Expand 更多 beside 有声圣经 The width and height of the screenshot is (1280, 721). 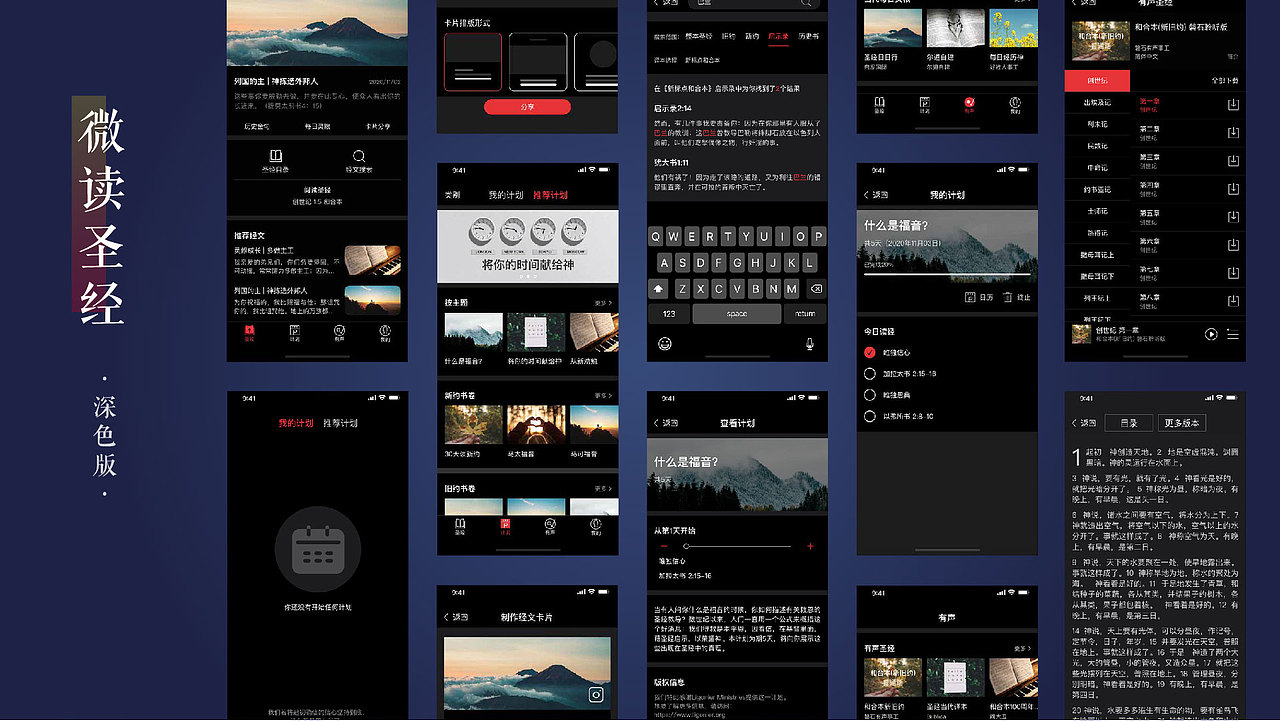coord(1023,649)
